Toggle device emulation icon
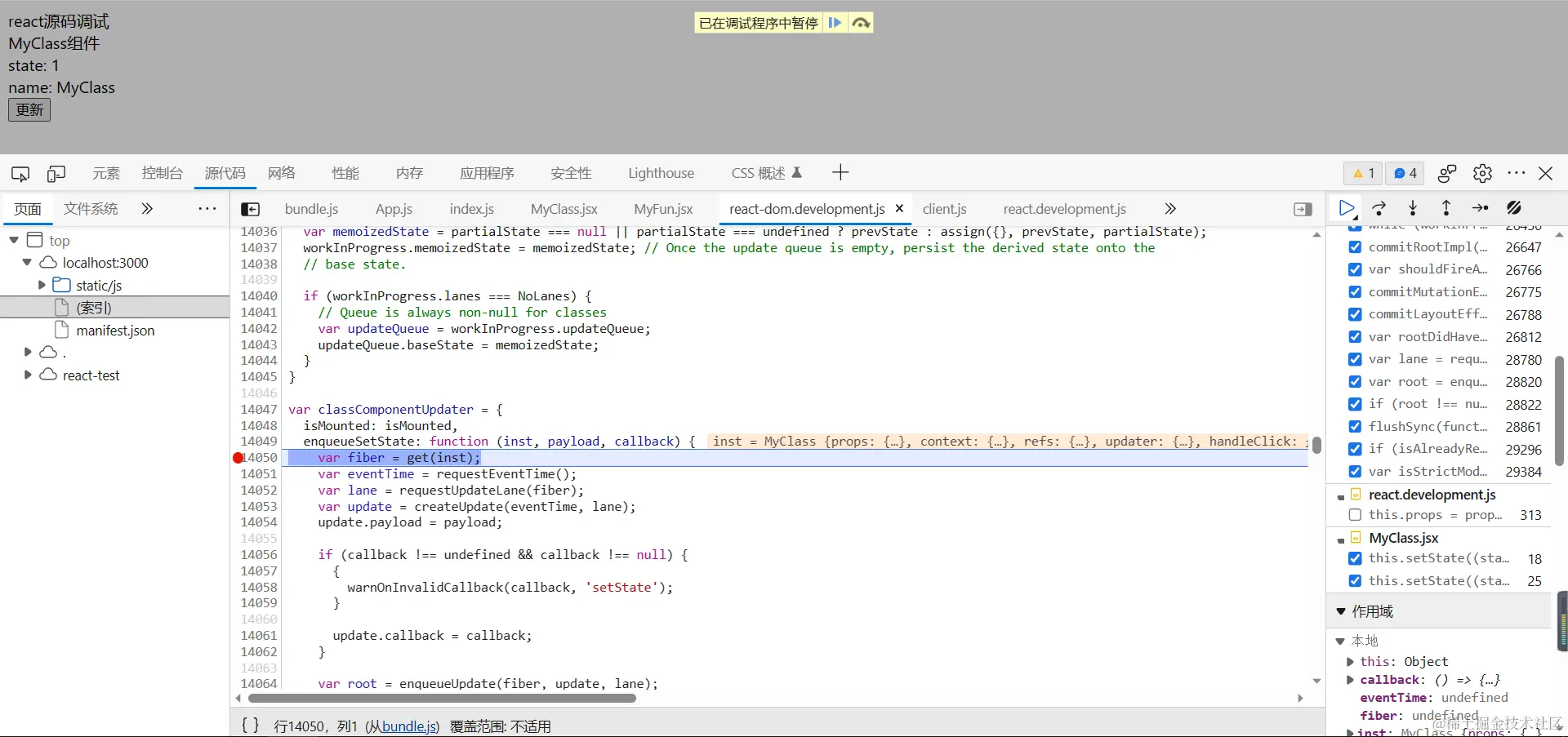 tap(56, 173)
